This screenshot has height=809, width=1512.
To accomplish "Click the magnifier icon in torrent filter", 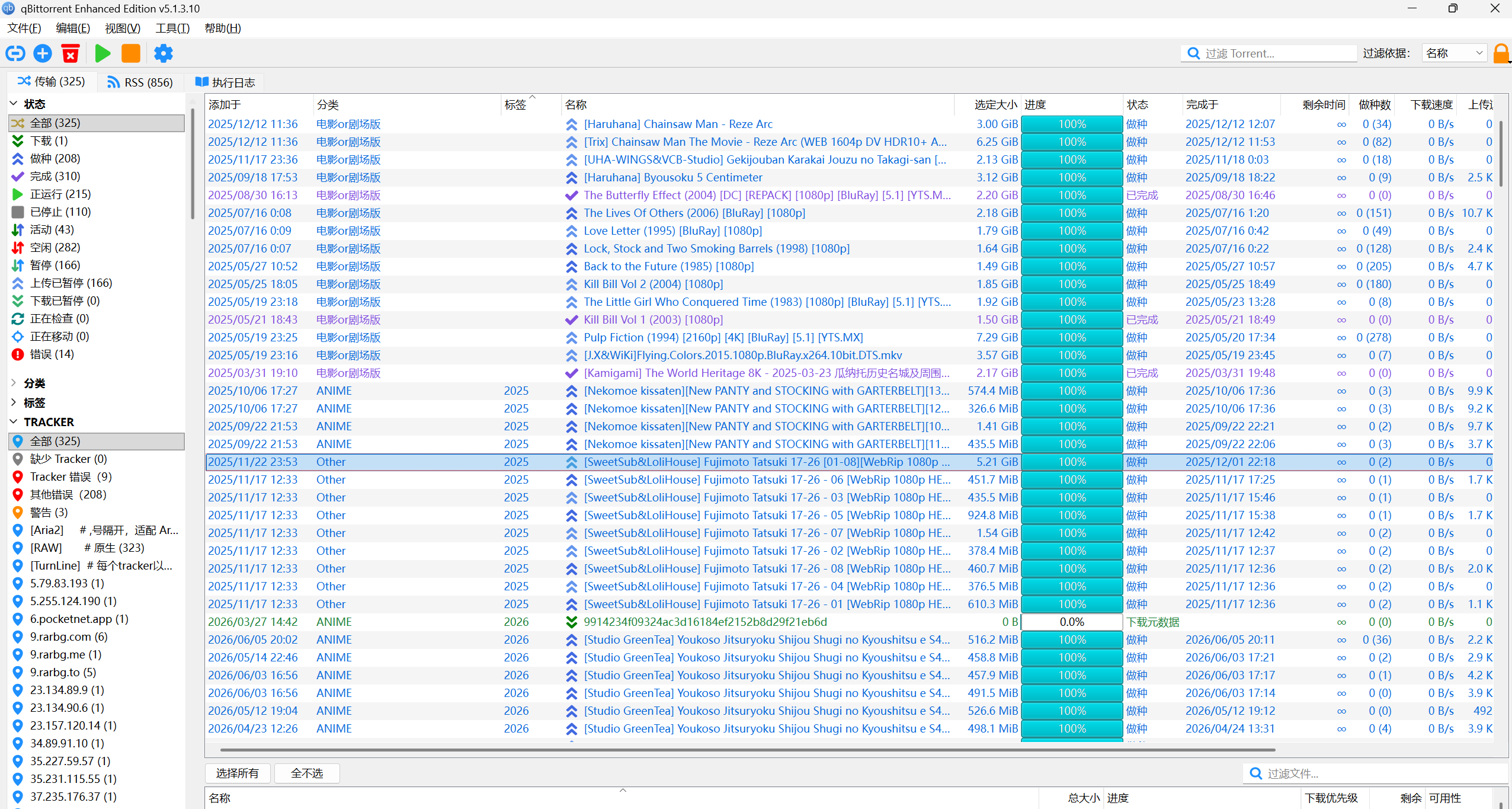I will pyautogui.click(x=1194, y=53).
